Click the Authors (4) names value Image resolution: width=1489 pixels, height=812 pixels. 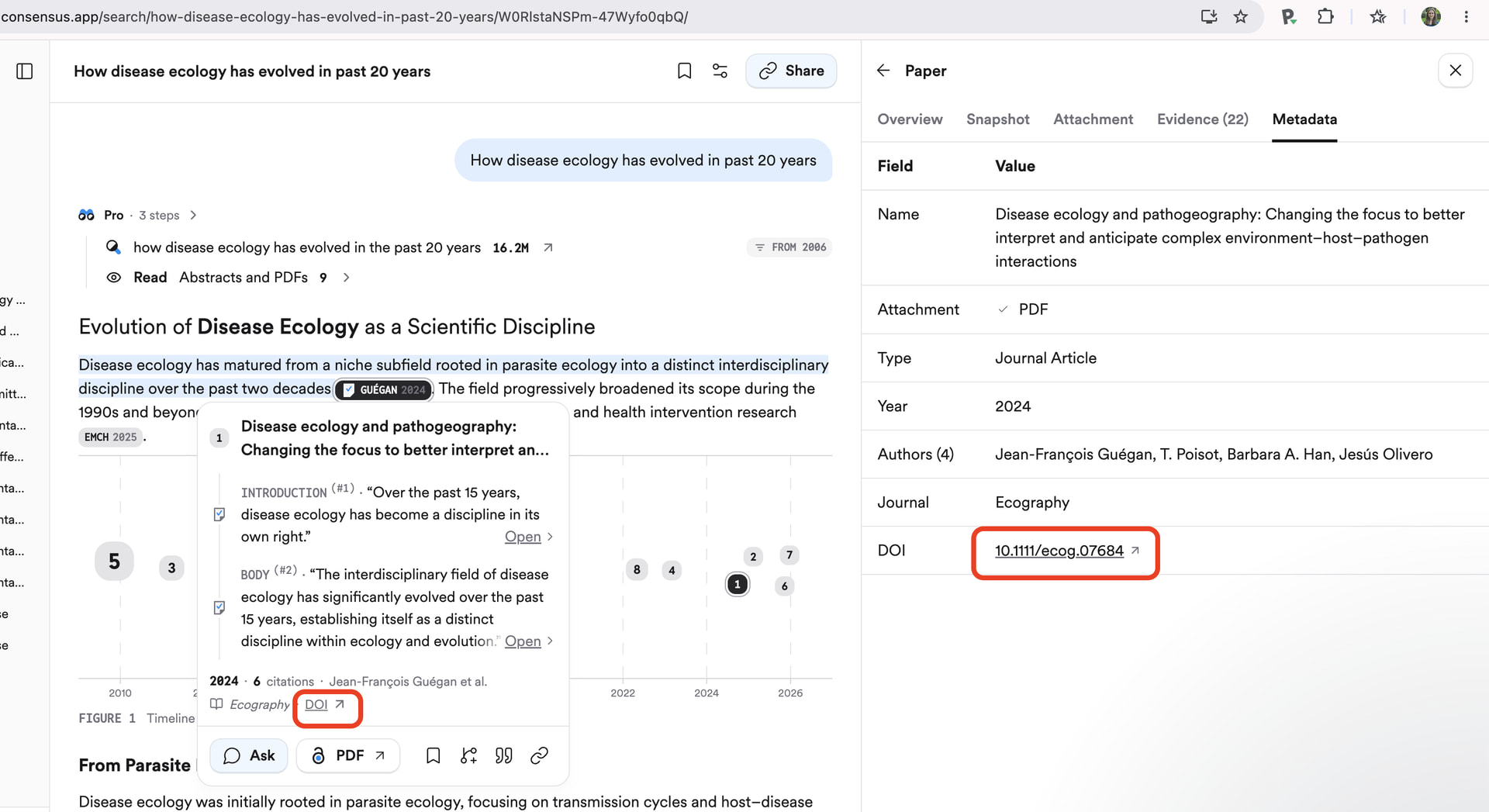[x=1214, y=454]
